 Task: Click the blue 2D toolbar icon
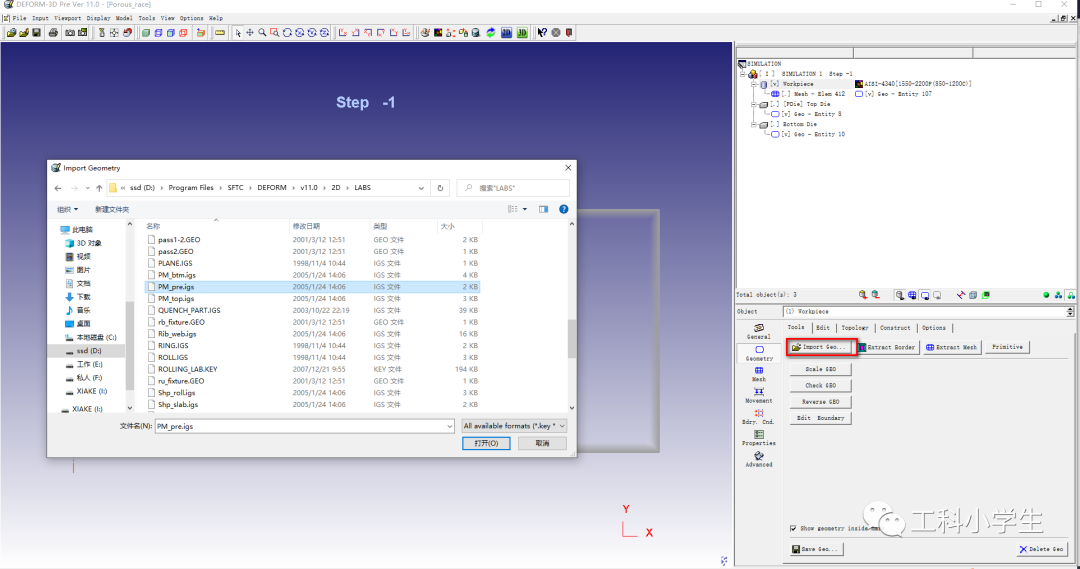pyautogui.click(x=506, y=32)
